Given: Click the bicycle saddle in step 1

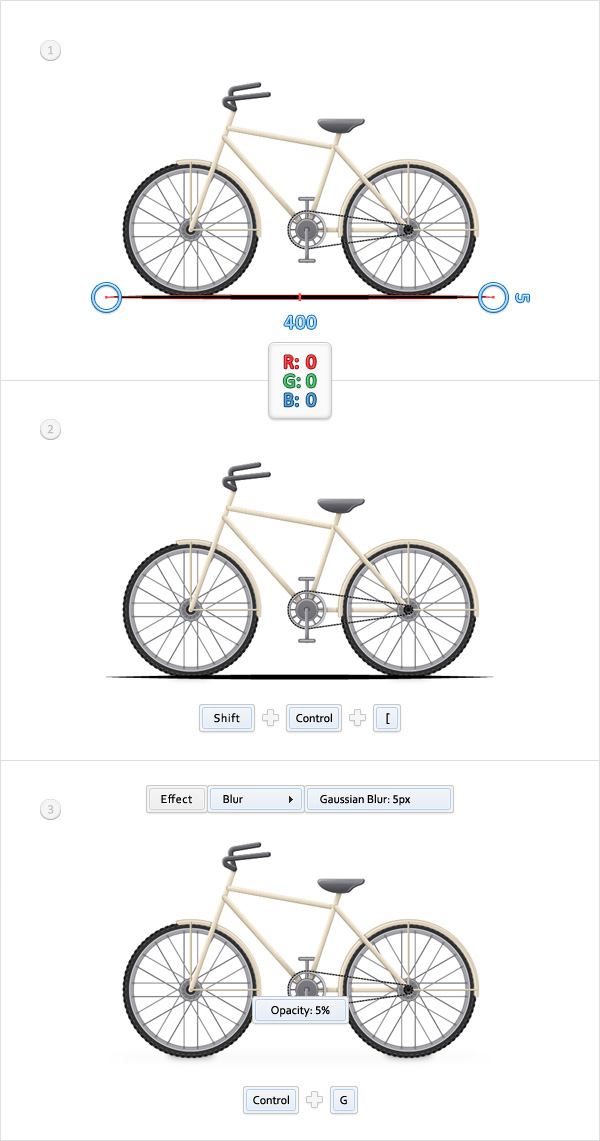Looking at the screenshot, I should click(341, 124).
